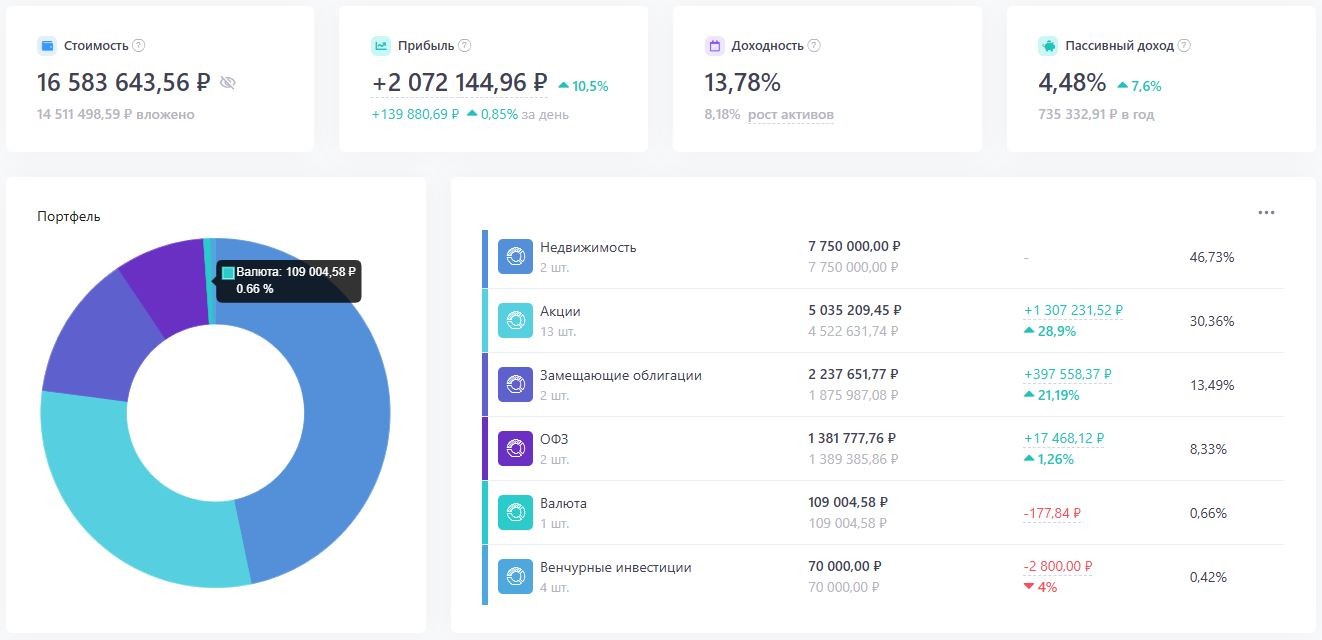Click the total profit +2 072 144,96 ₽ value

tap(460, 83)
